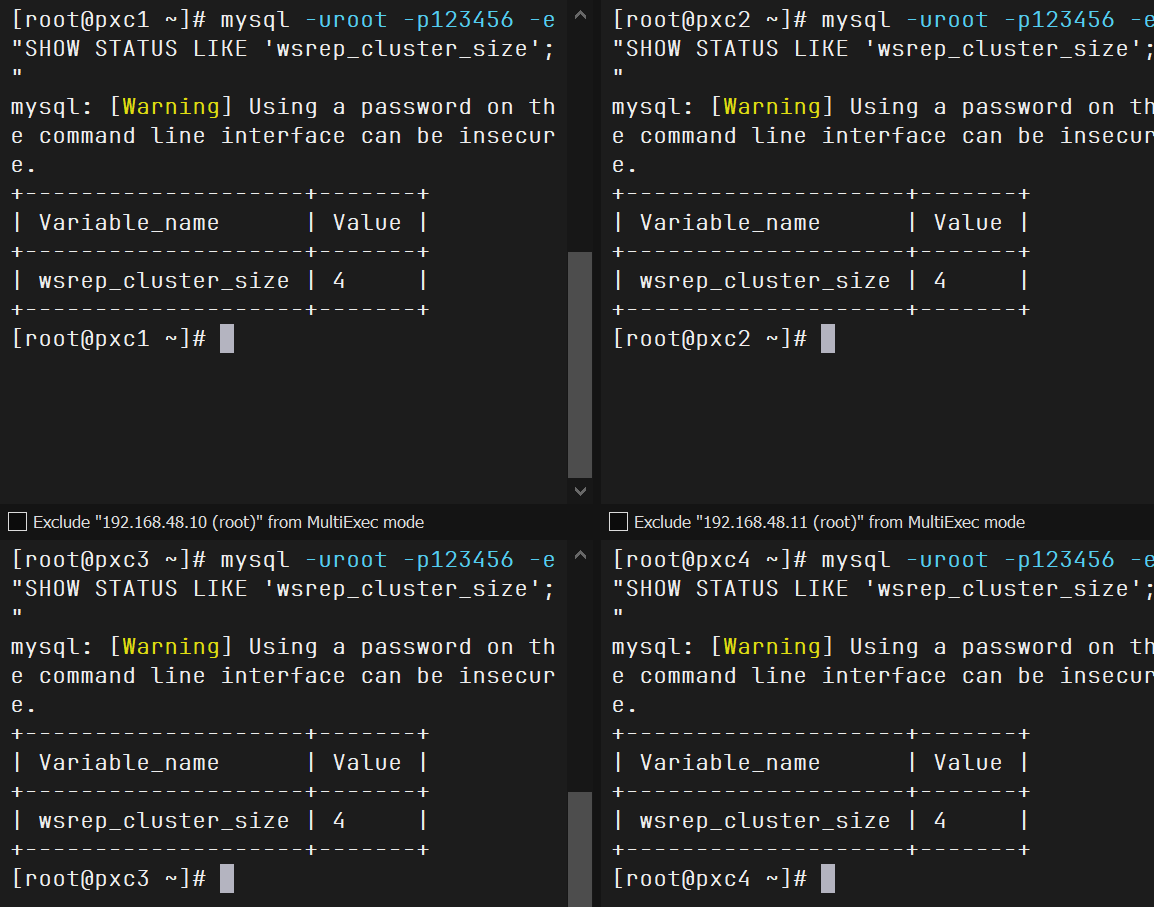Activate the cursor block at bottom pxc3 prompt
The height and width of the screenshot is (907, 1154).
pos(227,879)
